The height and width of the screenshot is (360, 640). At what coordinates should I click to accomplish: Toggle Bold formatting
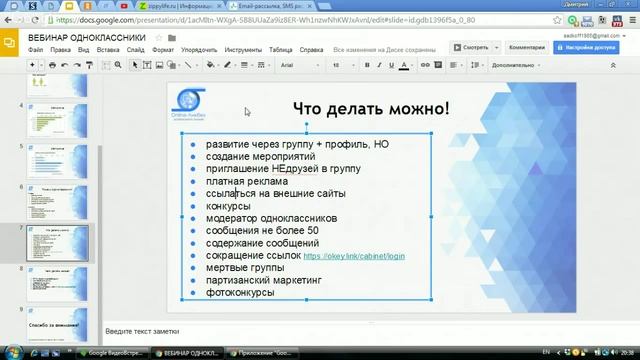pyautogui.click(x=367, y=65)
